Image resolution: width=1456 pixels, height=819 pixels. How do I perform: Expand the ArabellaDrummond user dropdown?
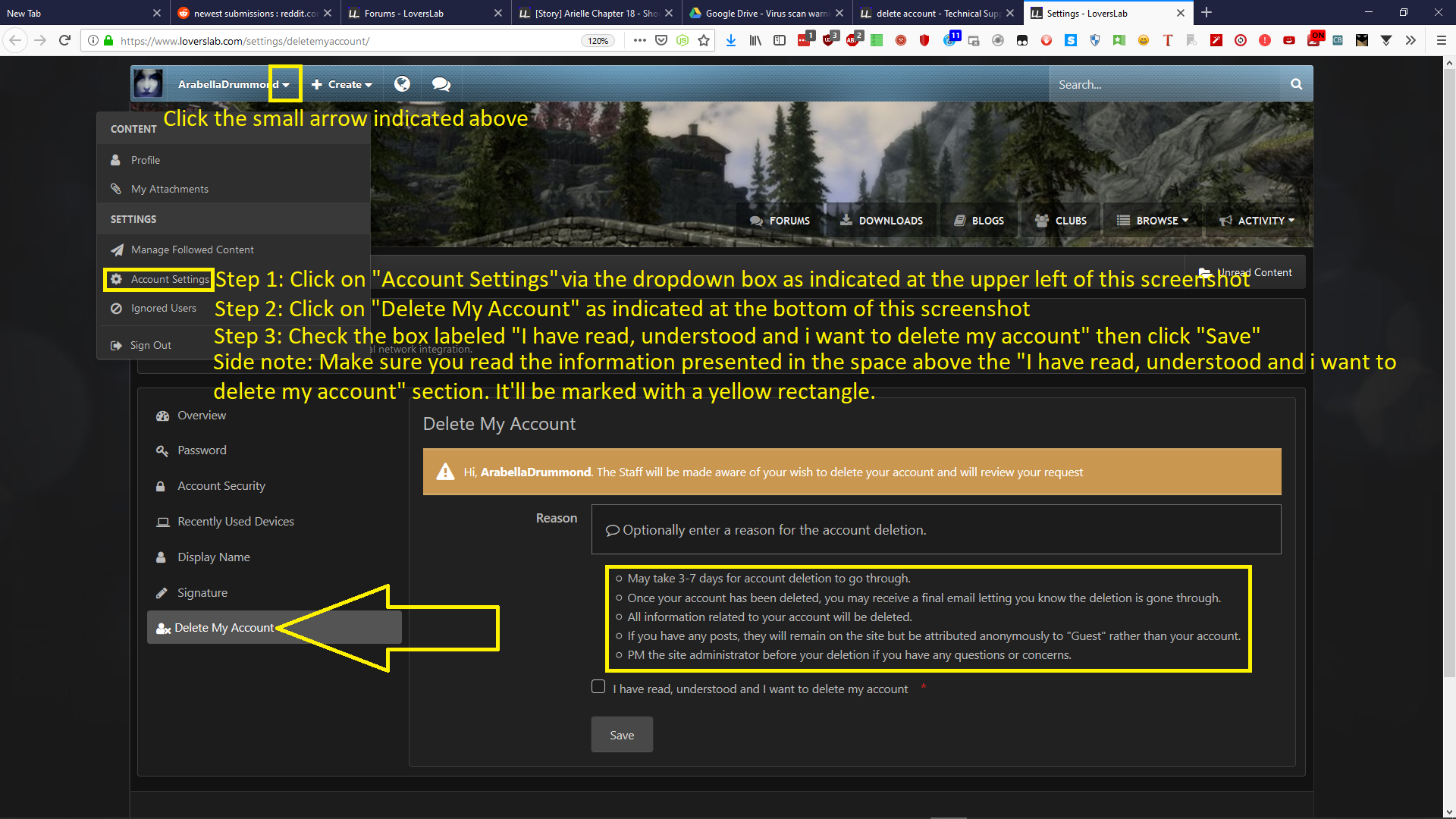[287, 84]
